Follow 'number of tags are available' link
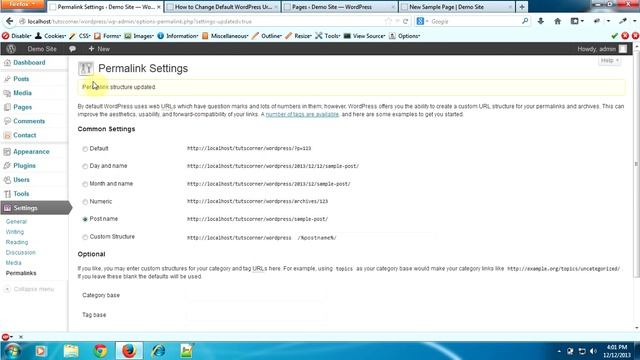Viewport: 640px width, 360px height. pos(302,115)
